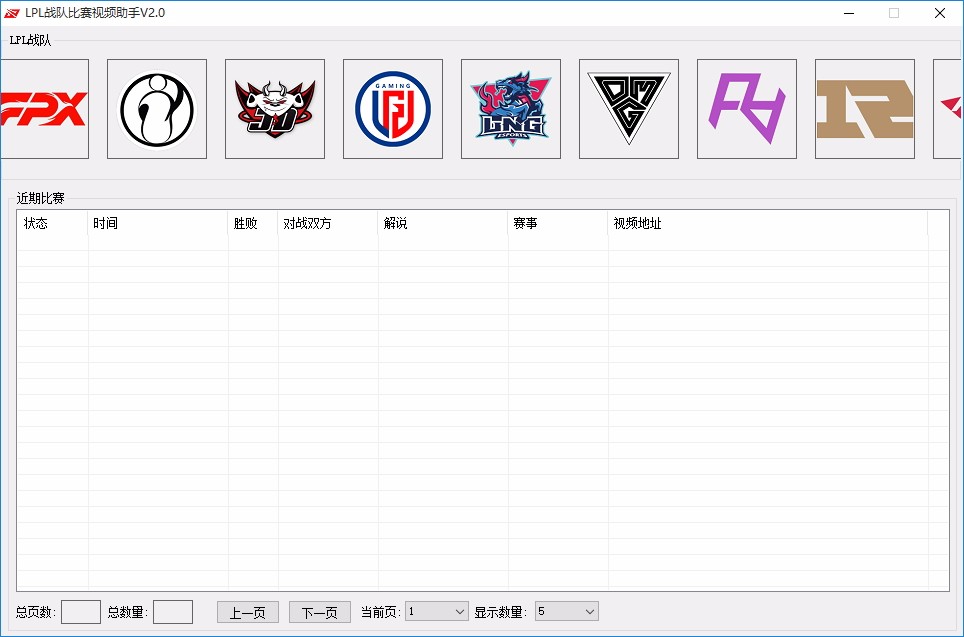This screenshot has width=964, height=637.
Task: Go to previous page with 上一页
Action: click(x=248, y=612)
